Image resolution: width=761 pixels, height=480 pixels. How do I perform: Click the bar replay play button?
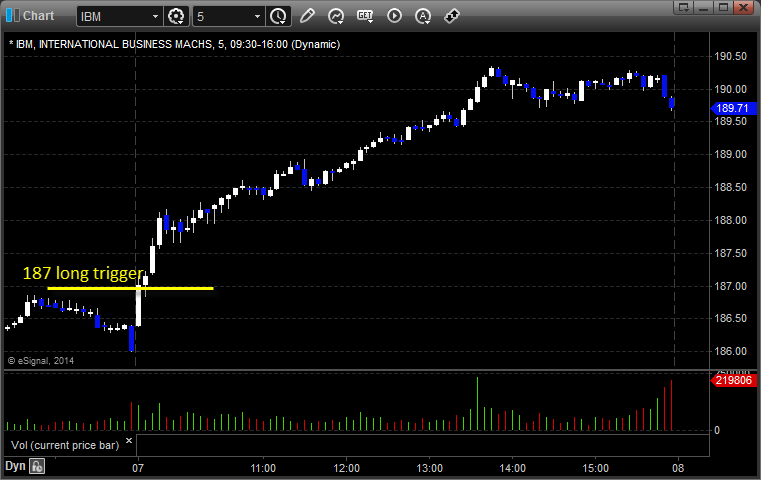coord(394,16)
